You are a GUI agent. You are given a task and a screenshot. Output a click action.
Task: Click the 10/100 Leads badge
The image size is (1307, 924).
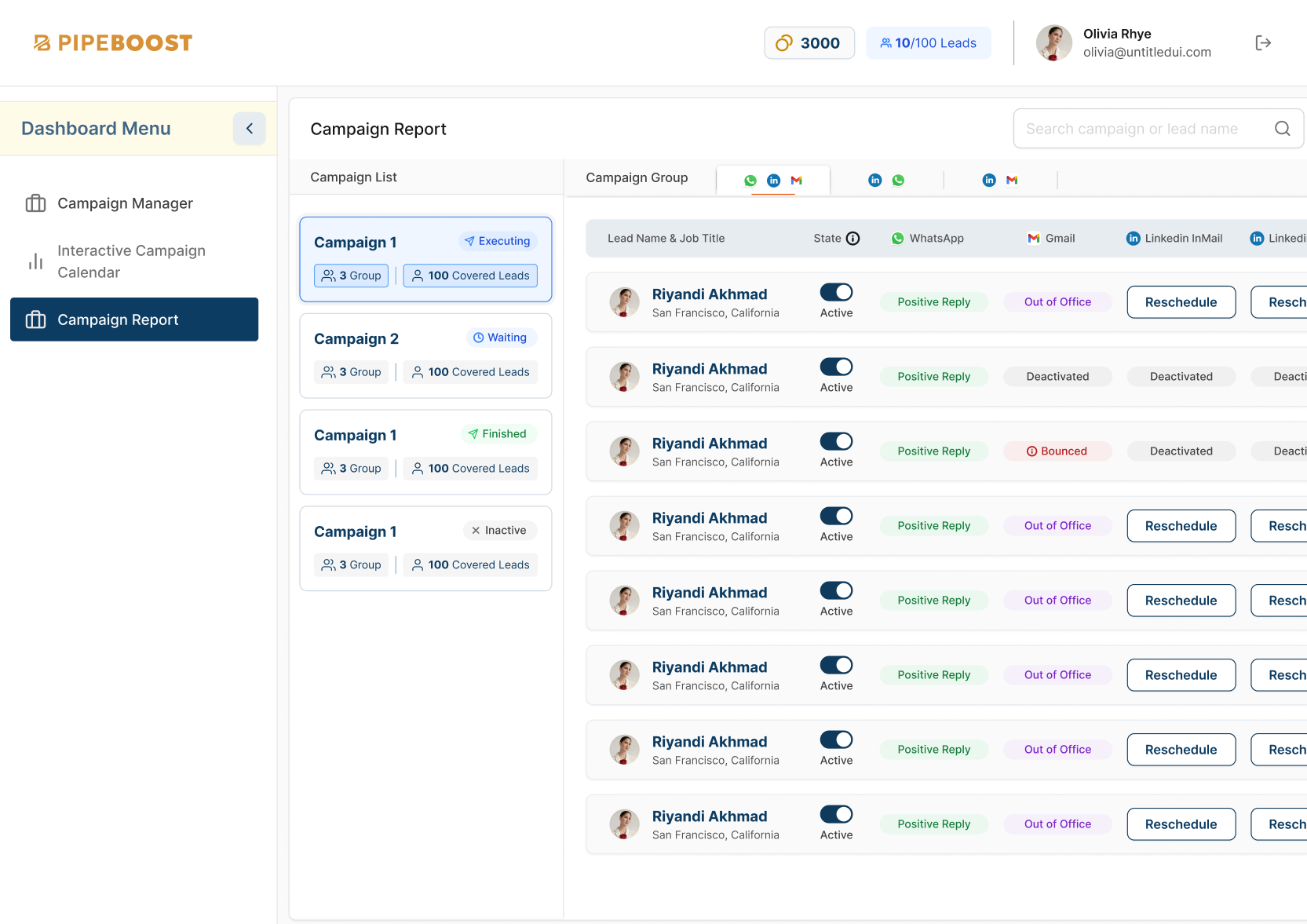pos(929,43)
